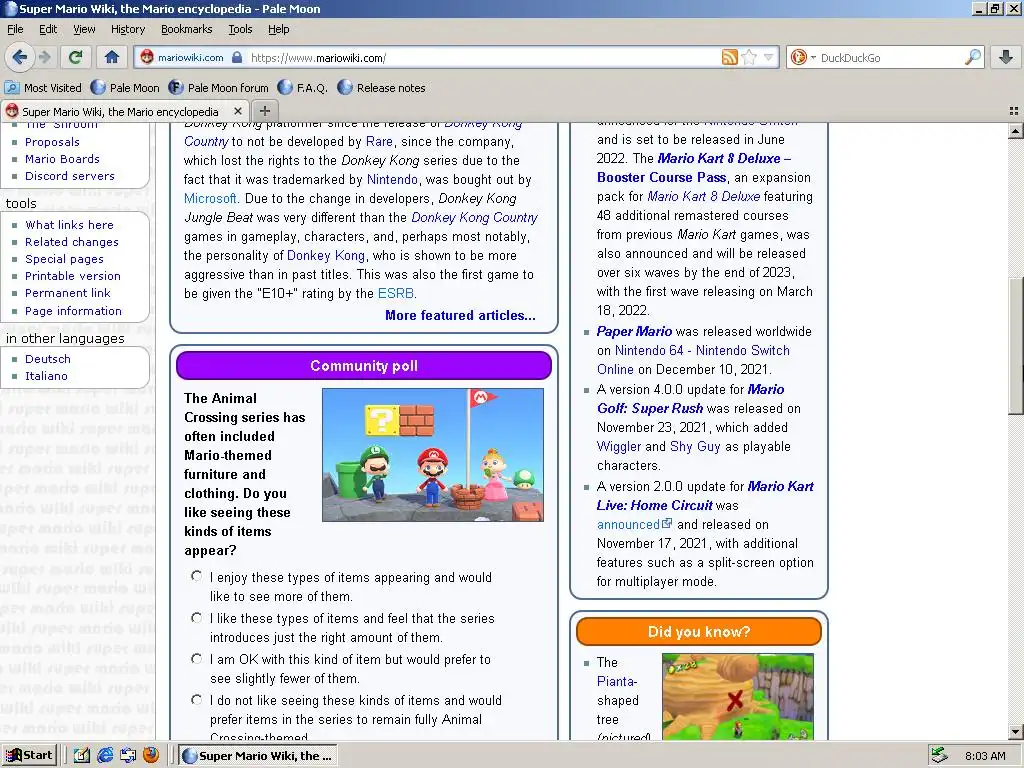The image size is (1024, 768).
Task: Click the DuckDuckGo search field
Action: point(890,57)
